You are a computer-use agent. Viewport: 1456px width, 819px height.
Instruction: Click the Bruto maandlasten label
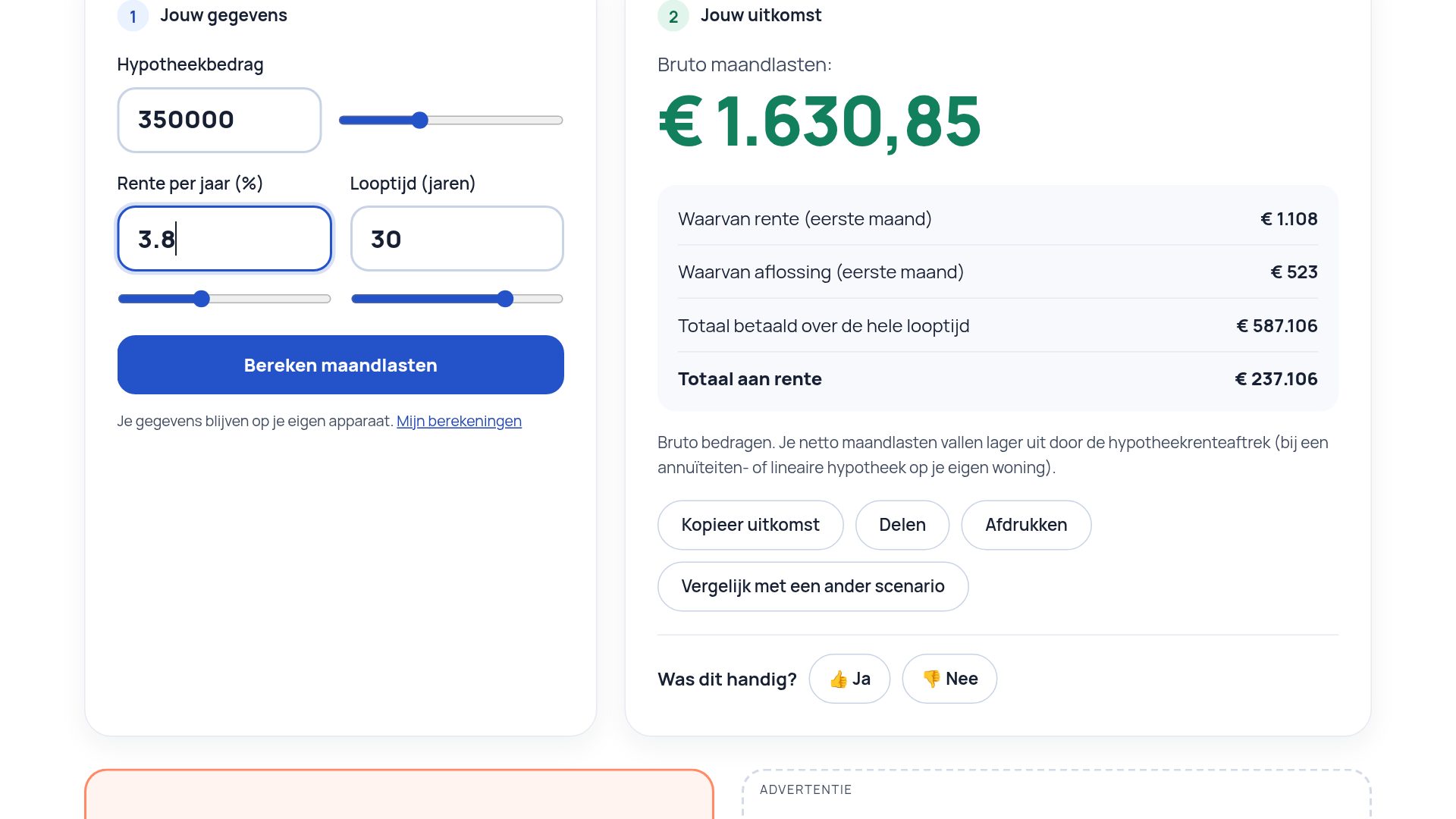click(x=745, y=64)
